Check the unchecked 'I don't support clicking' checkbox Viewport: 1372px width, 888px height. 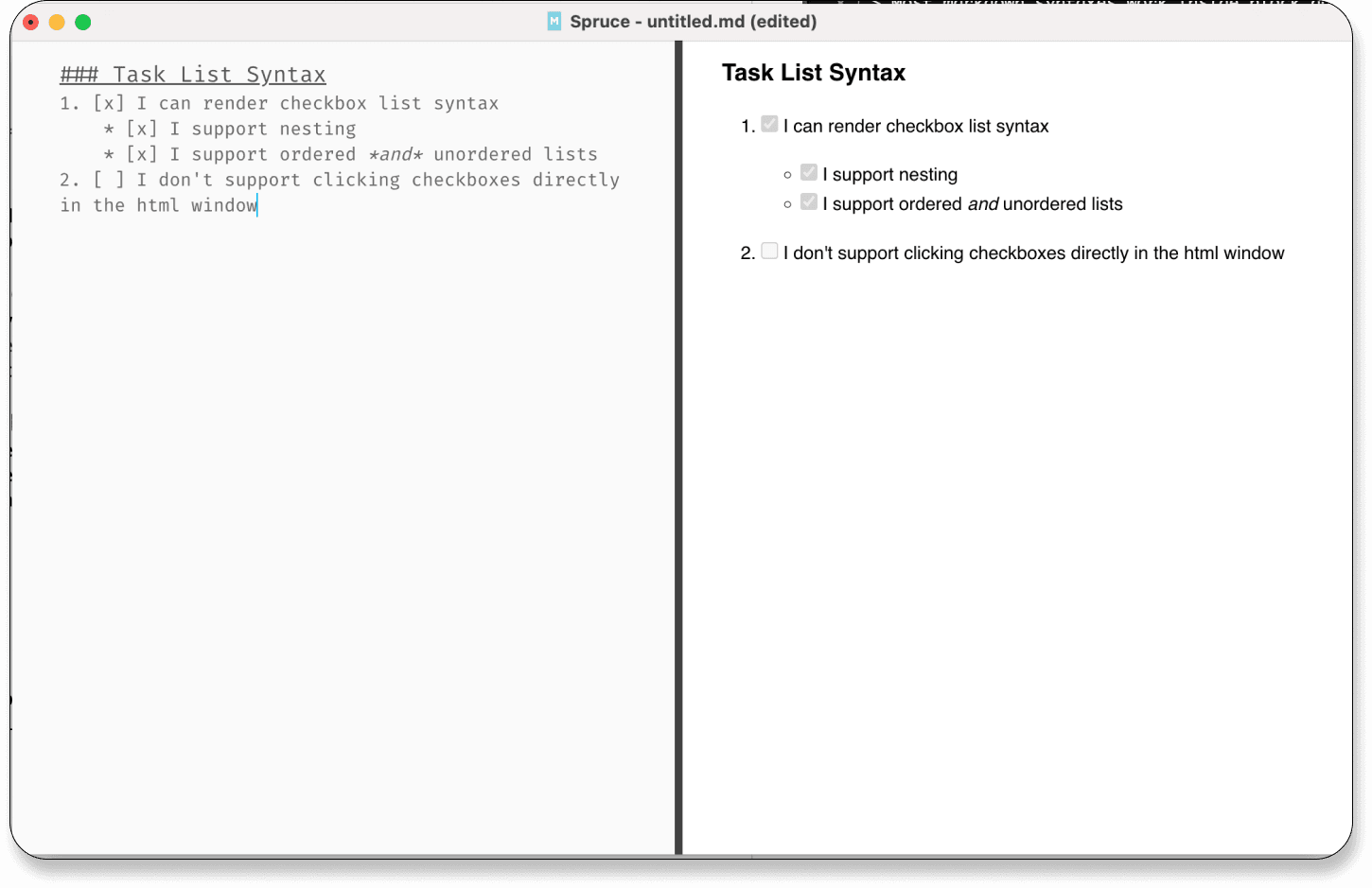769,251
